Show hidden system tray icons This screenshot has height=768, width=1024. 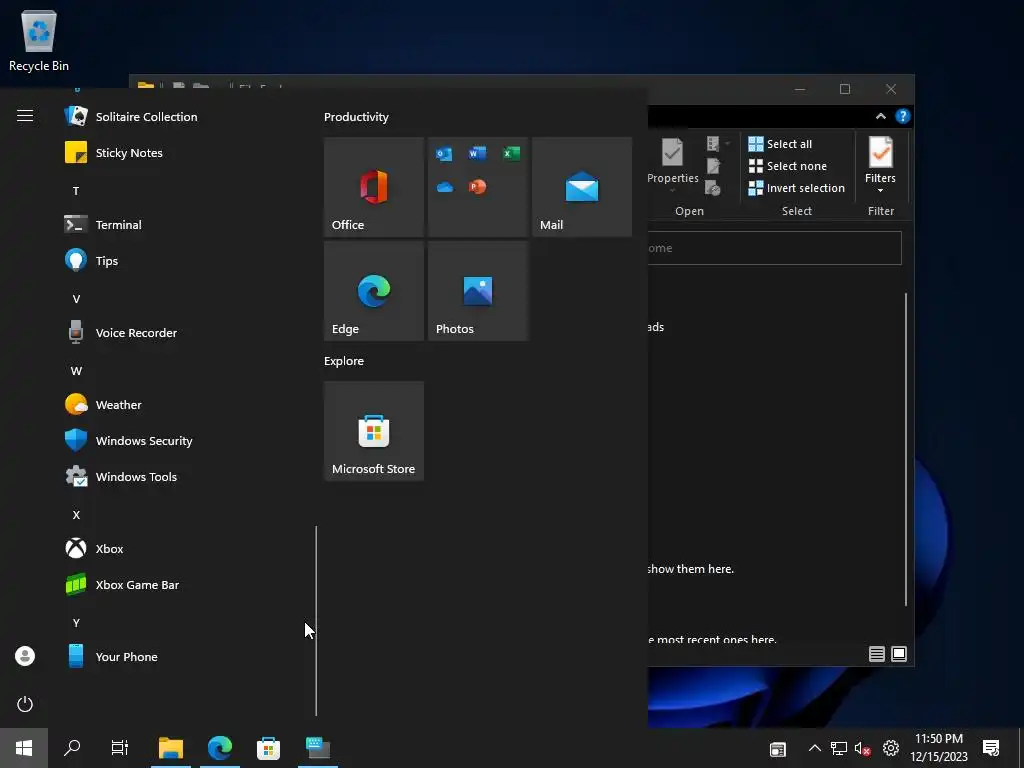[814, 748]
